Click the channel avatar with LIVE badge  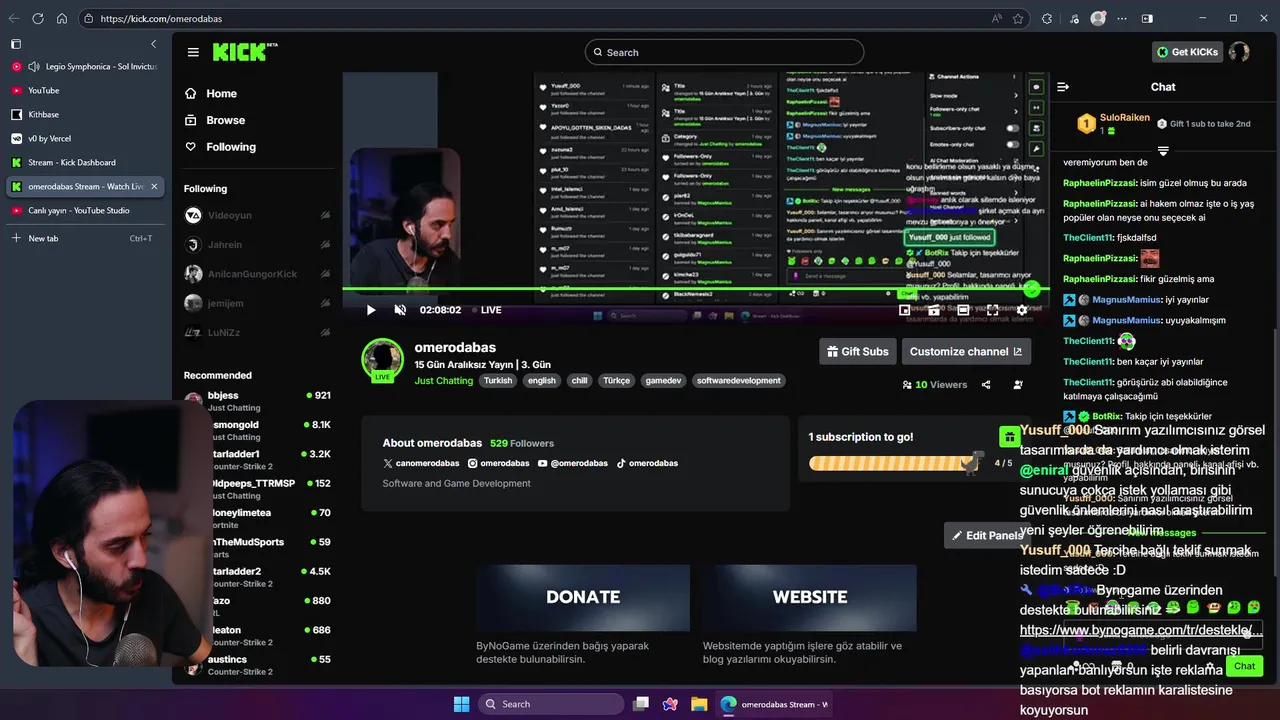[x=382, y=360]
